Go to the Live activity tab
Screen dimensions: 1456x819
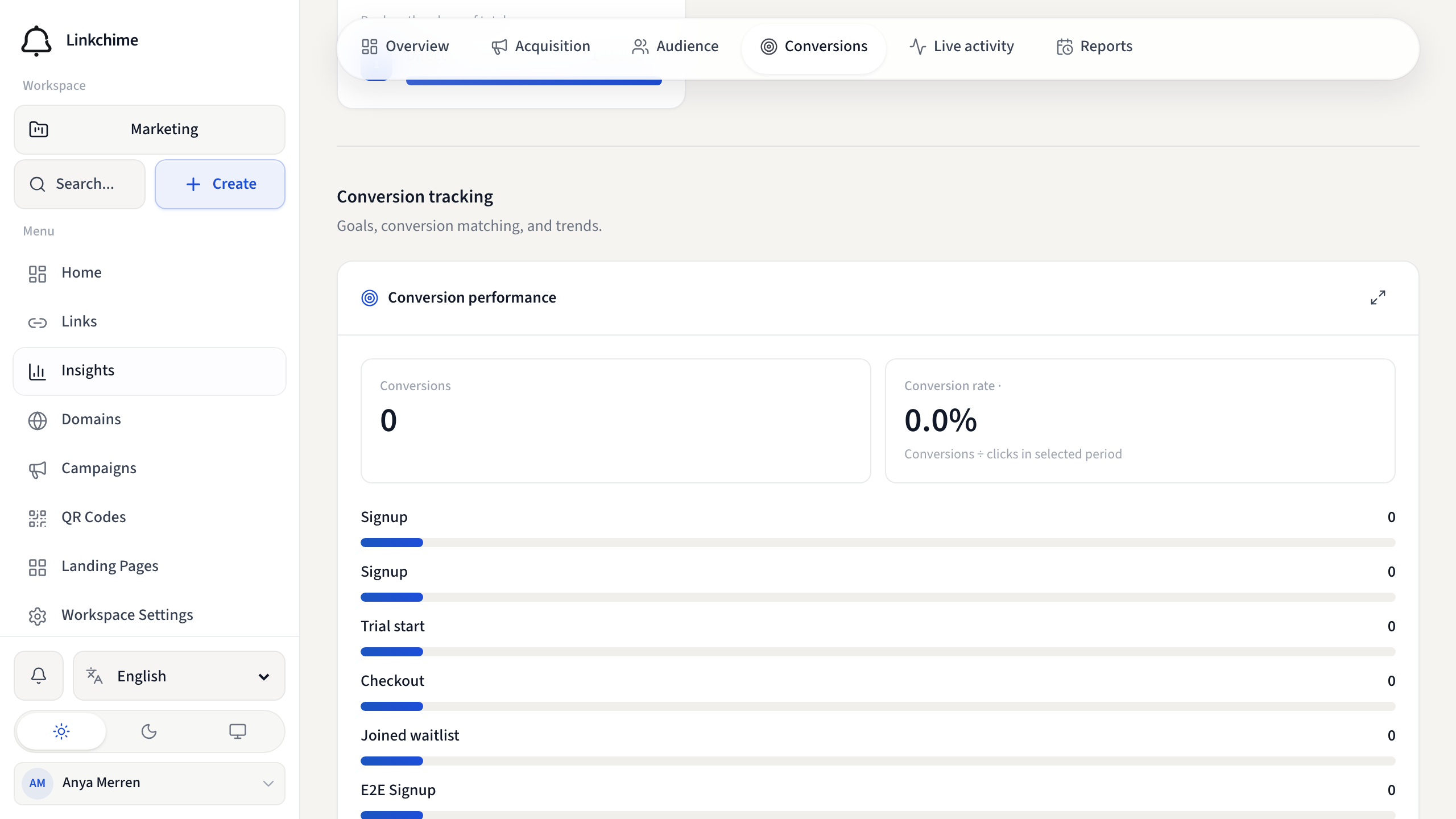point(962,46)
